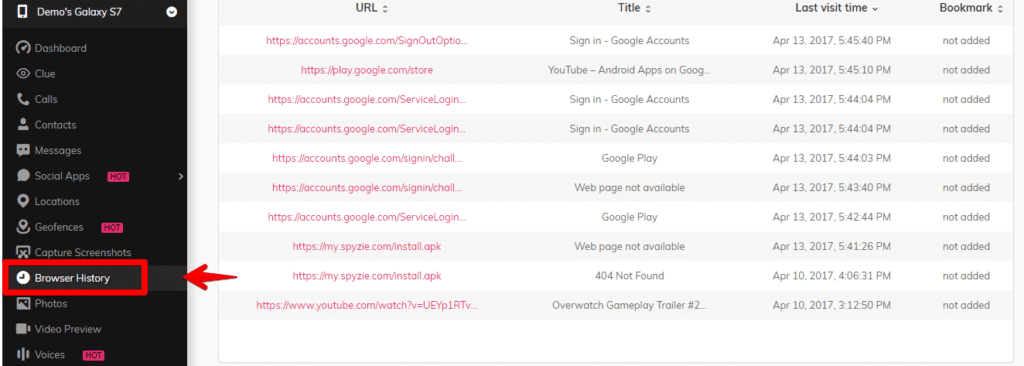The image size is (1024, 366).
Task: Click the timestamp 'Apr 13, 2017, 5:45:40 PM'
Action: (x=832, y=41)
